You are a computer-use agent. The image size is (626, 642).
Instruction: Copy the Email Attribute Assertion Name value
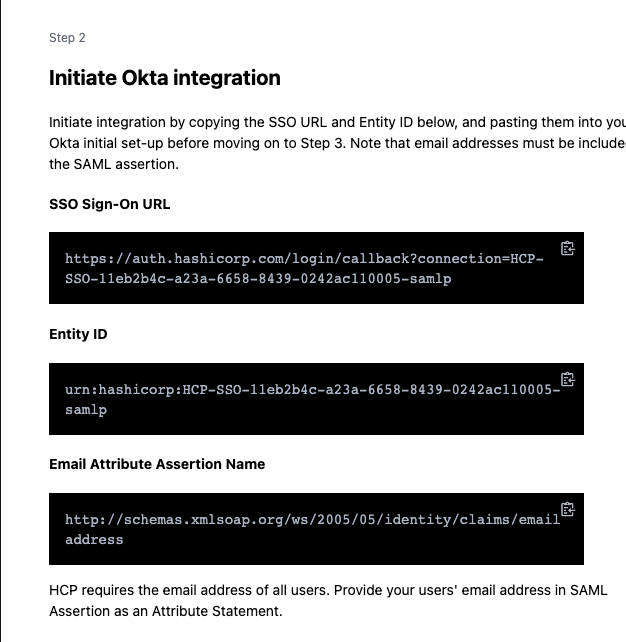pos(567,509)
